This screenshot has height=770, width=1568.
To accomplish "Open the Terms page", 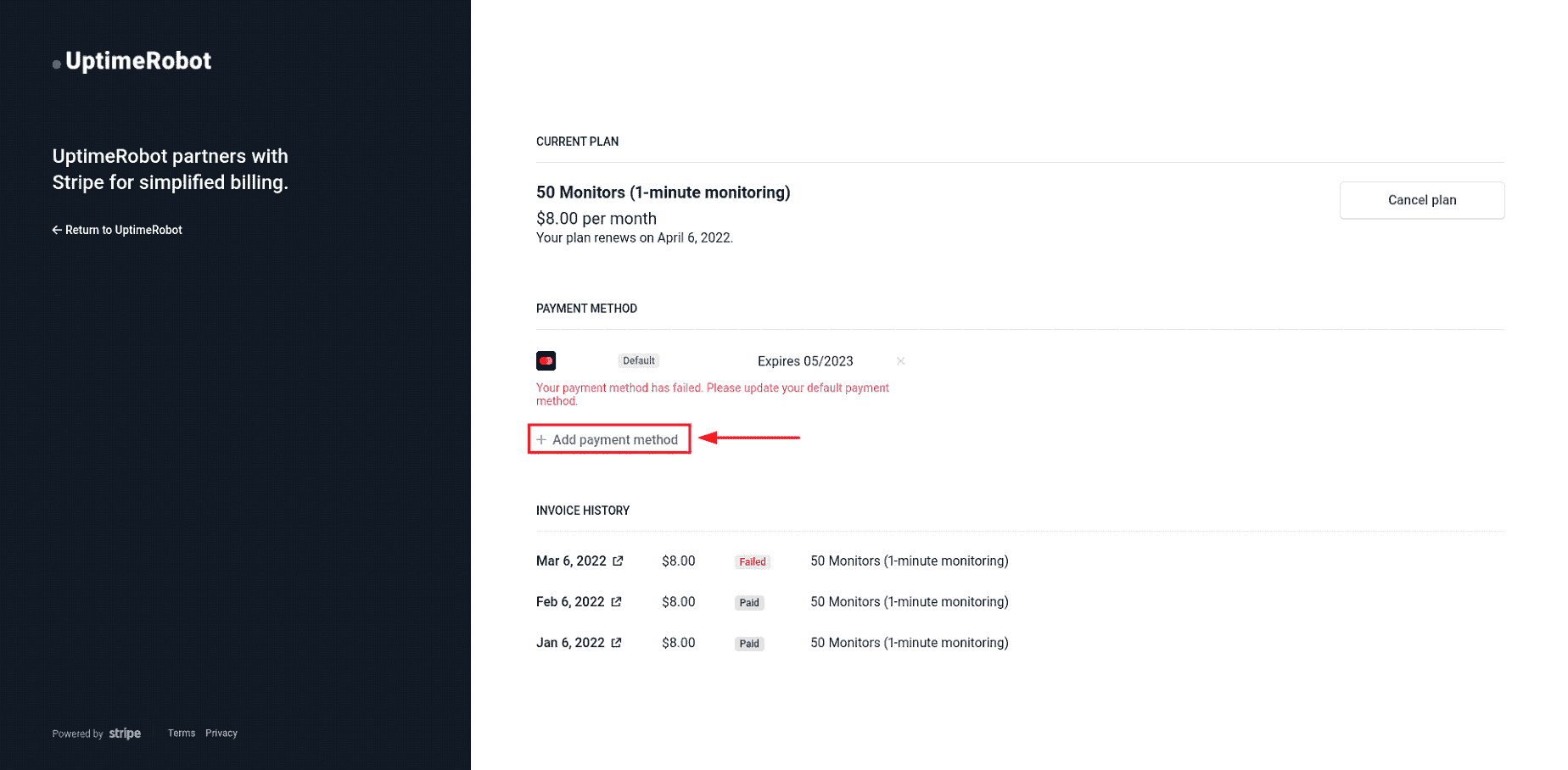I will [181, 733].
